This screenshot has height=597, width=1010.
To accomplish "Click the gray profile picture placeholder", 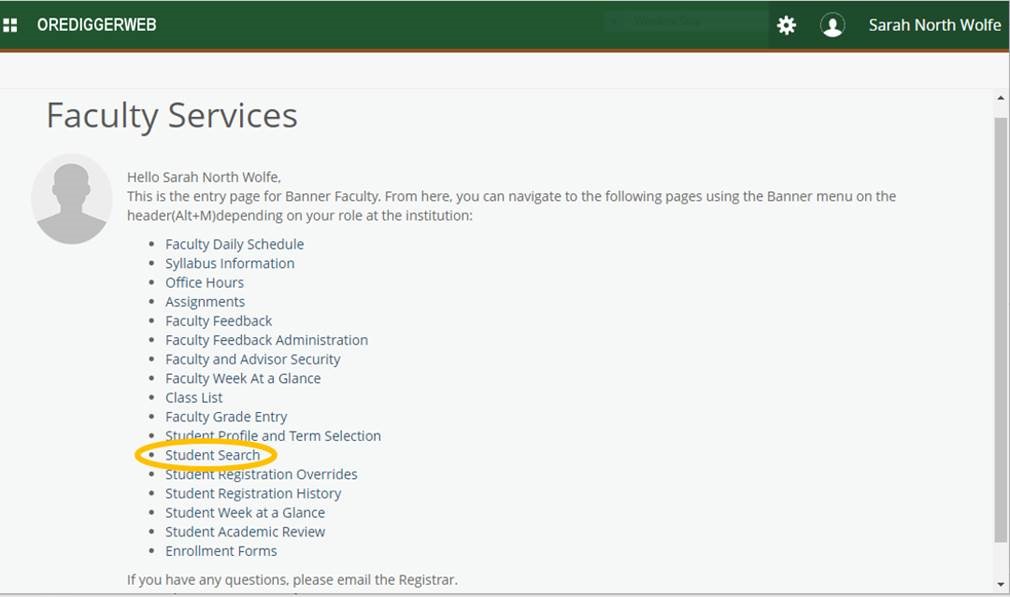I will (71, 199).
